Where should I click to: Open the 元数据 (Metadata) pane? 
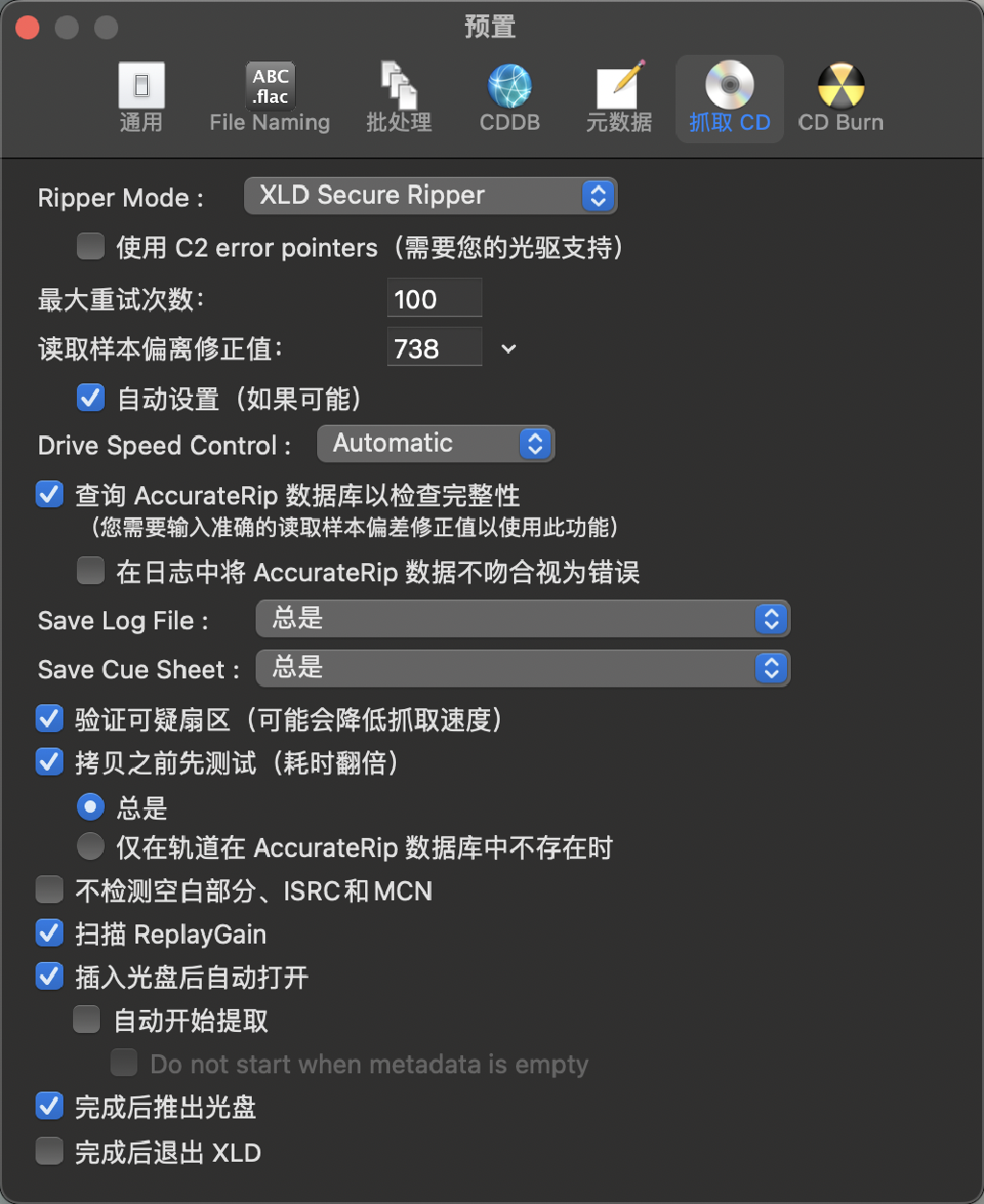click(x=619, y=96)
